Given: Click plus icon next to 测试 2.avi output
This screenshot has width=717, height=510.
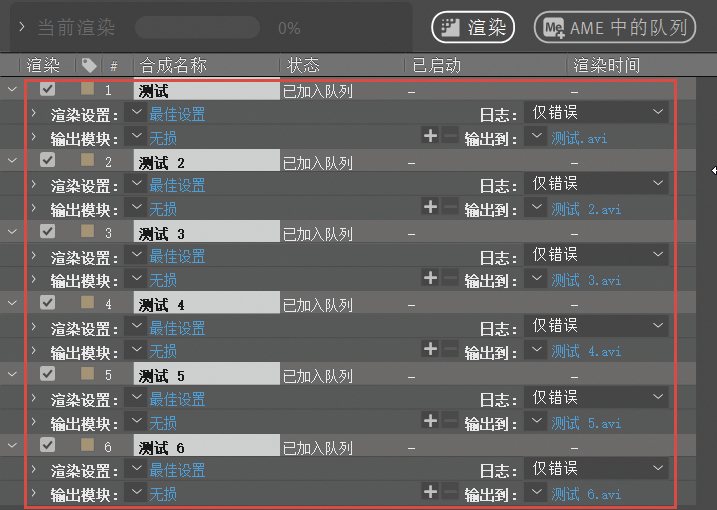Looking at the screenshot, I should click(430, 207).
